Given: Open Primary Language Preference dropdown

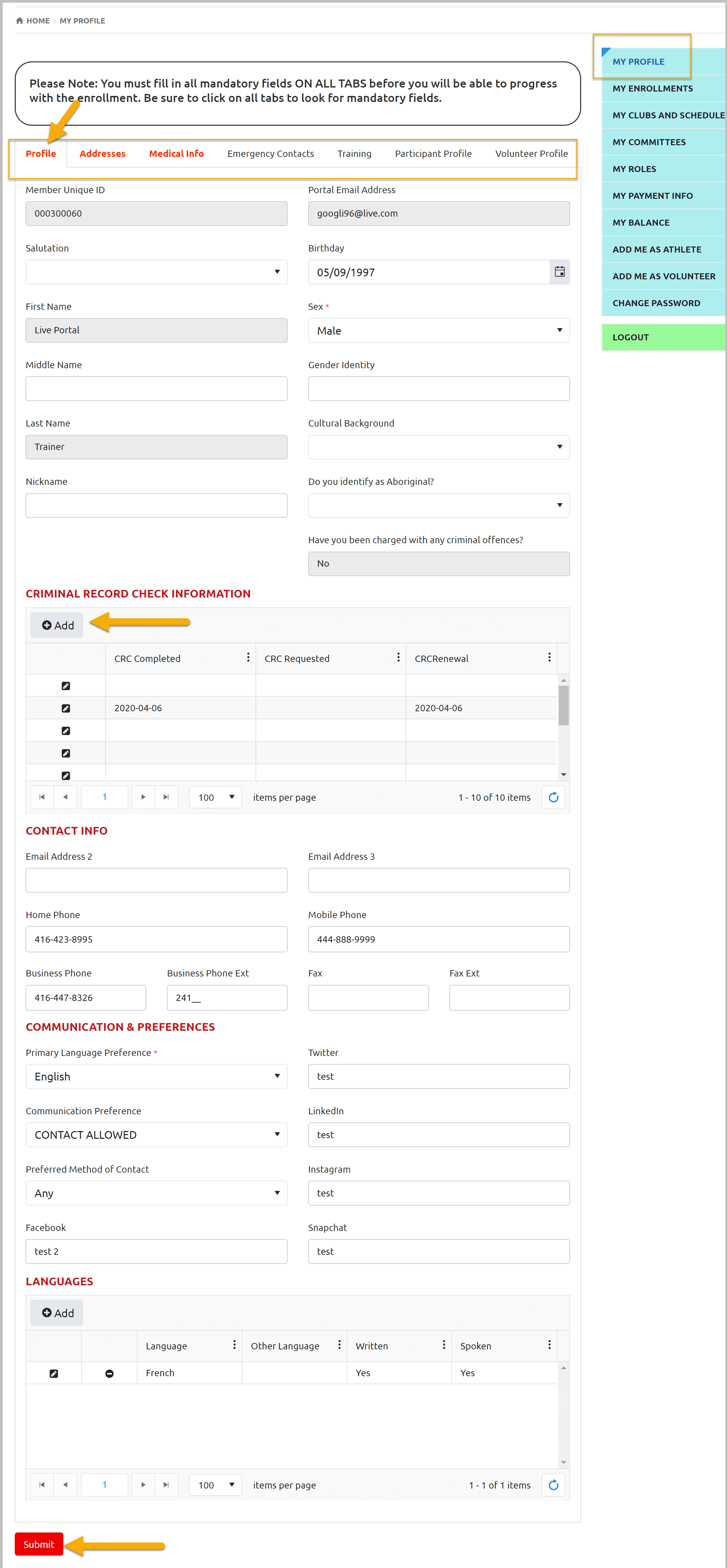Looking at the screenshot, I should (x=157, y=1076).
